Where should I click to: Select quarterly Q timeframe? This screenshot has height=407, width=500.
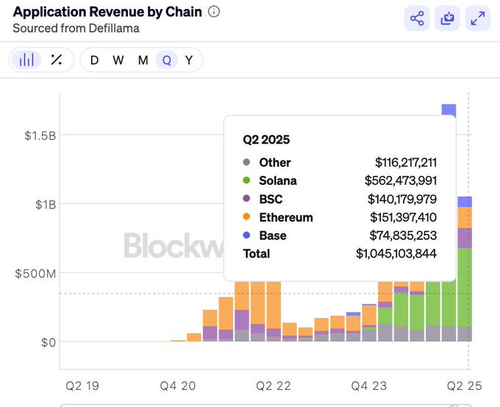click(167, 60)
